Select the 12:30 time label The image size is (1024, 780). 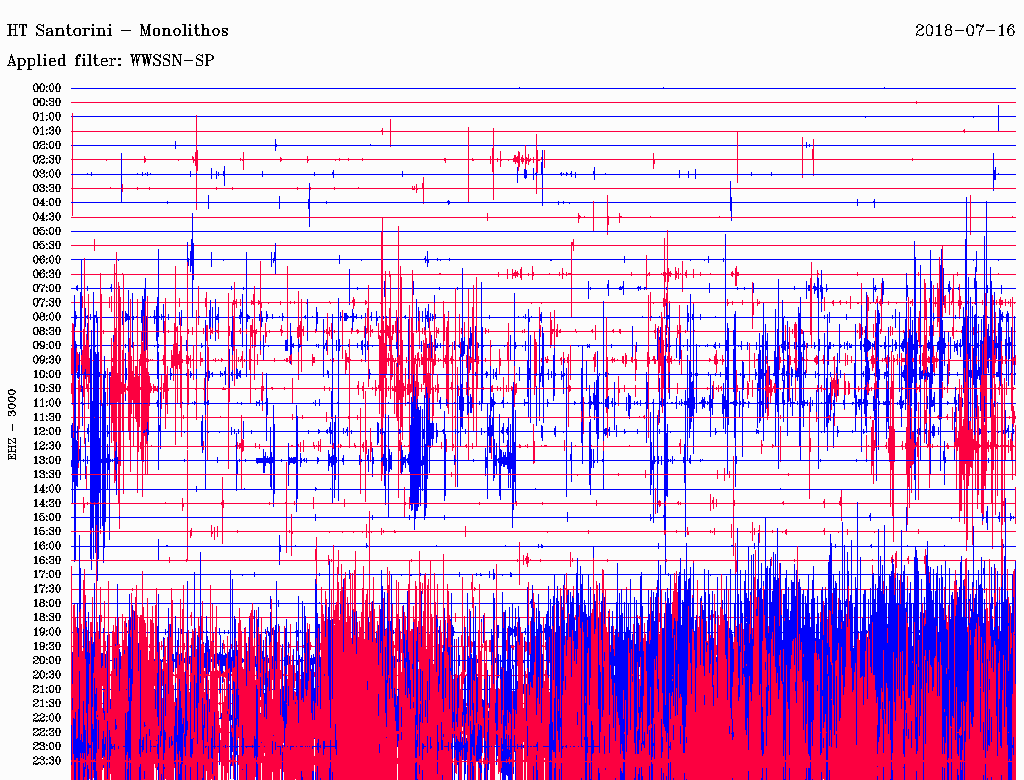coord(46,446)
